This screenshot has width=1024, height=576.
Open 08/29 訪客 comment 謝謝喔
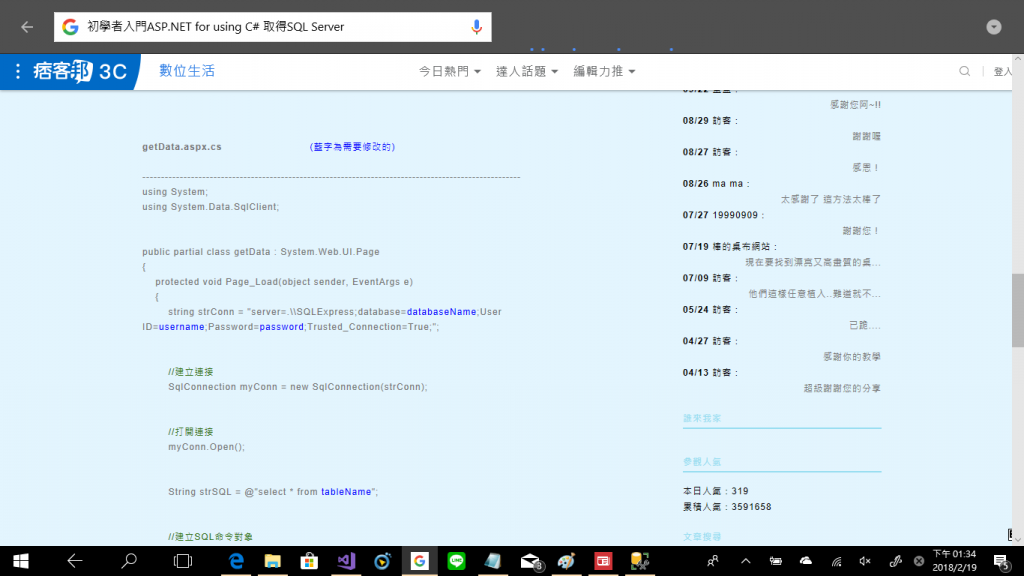click(x=866, y=136)
